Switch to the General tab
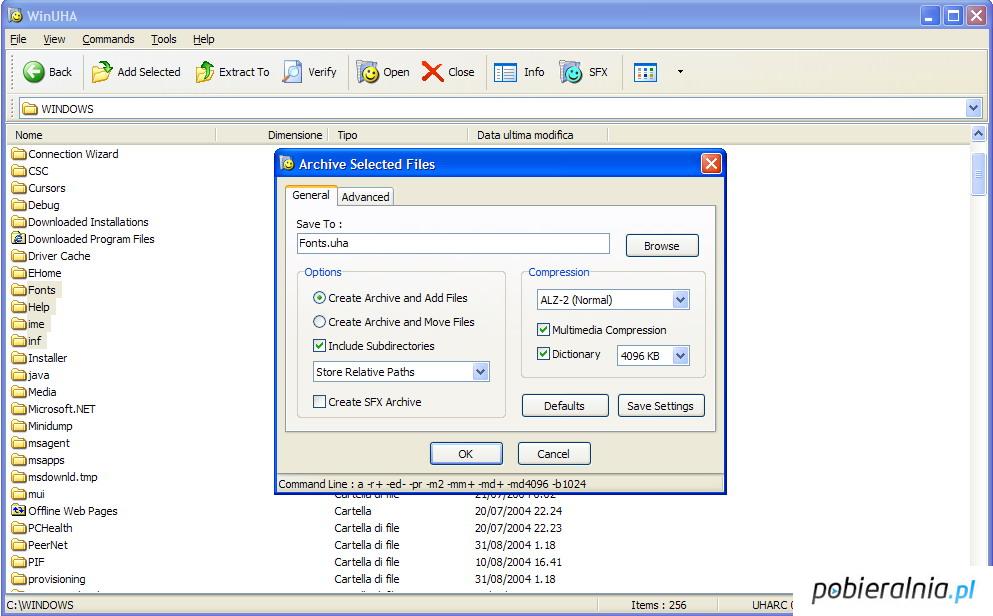Image resolution: width=993 pixels, height=616 pixels. [311, 195]
